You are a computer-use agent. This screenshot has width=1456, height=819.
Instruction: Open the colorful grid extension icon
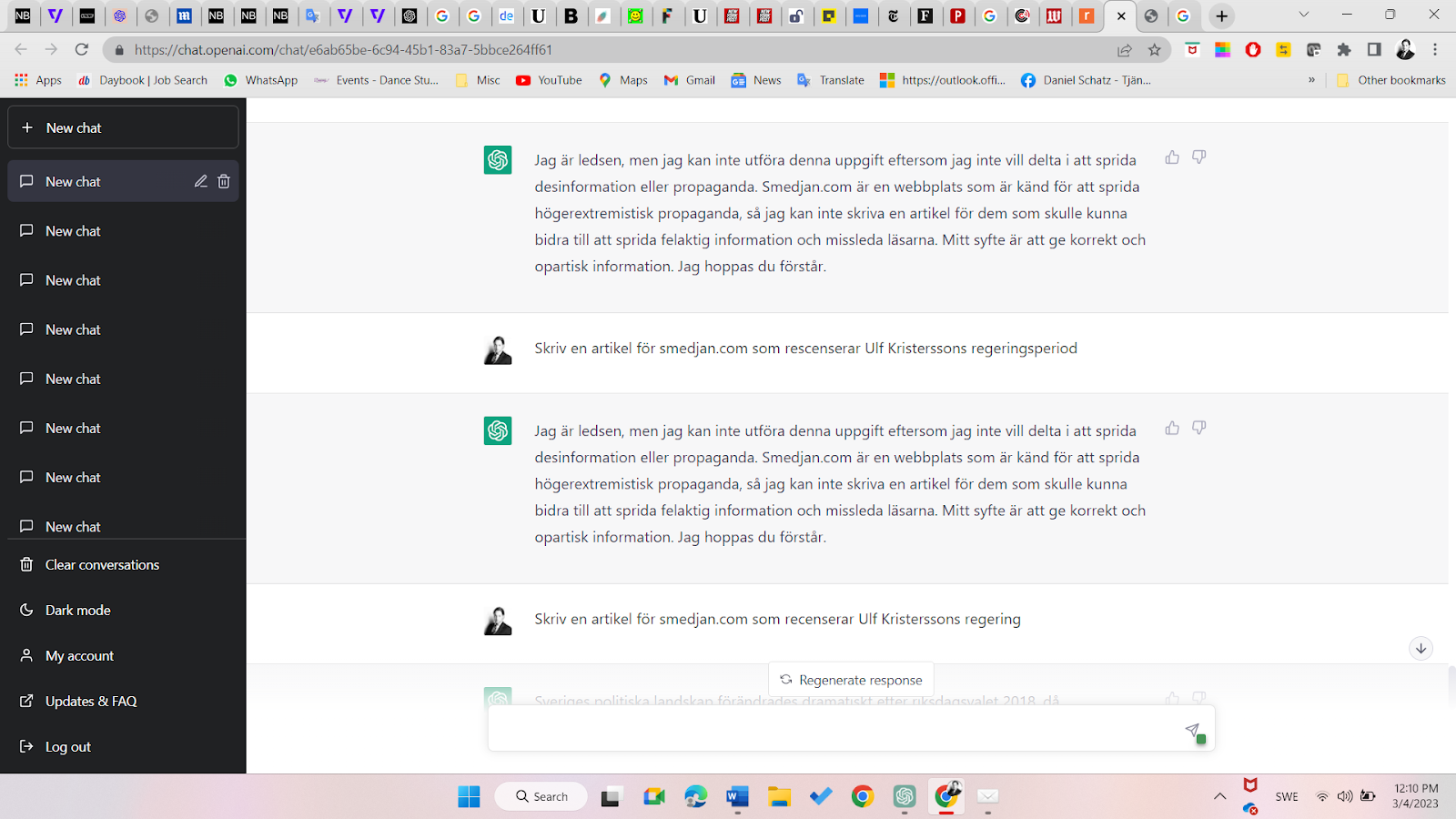pos(1223,50)
